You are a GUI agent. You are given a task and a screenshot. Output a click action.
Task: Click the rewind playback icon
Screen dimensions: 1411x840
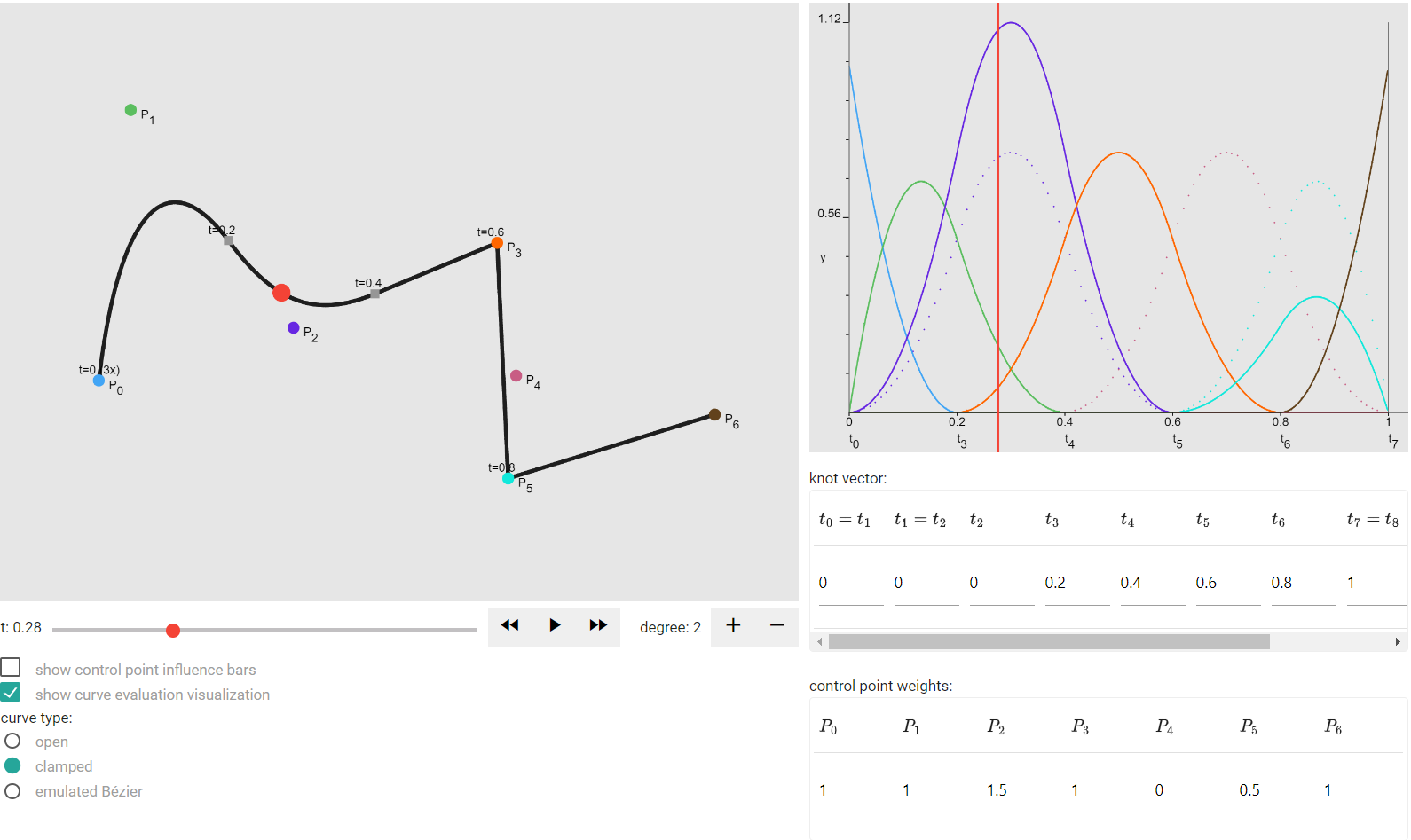tap(509, 625)
